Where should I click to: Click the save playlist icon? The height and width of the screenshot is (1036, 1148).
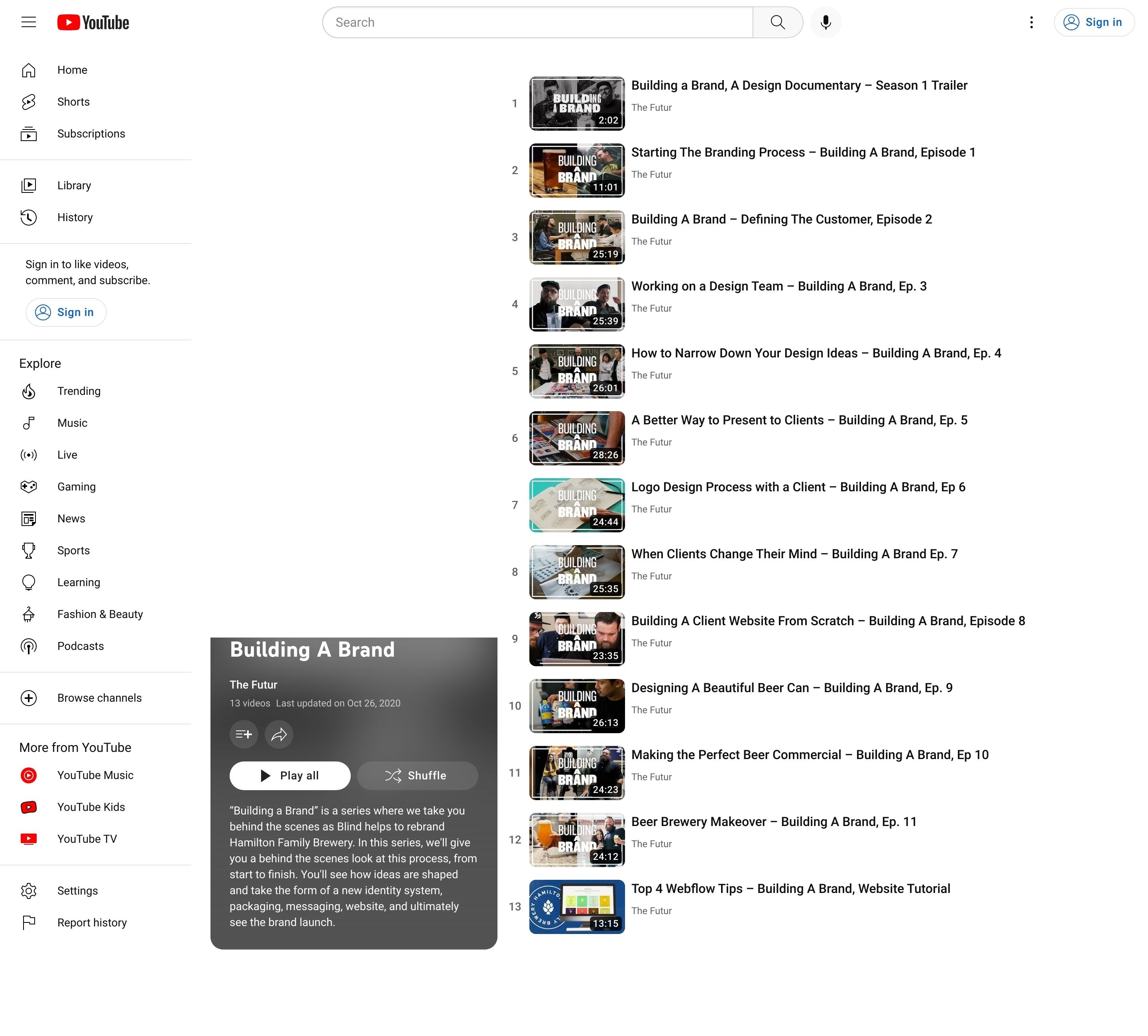coord(244,734)
